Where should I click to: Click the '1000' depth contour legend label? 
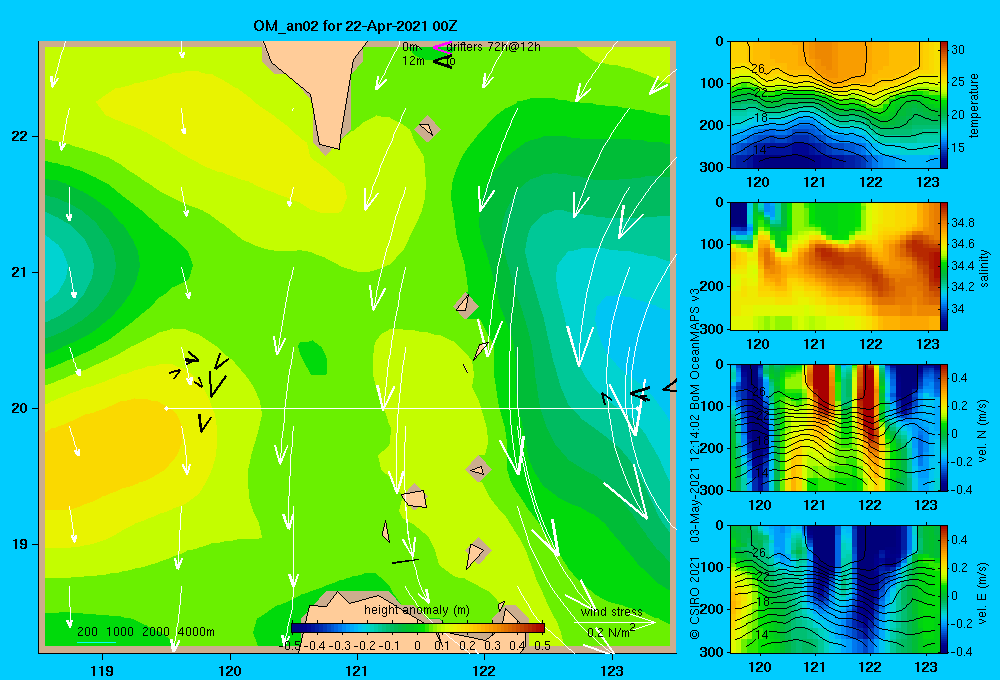[x=120, y=632]
